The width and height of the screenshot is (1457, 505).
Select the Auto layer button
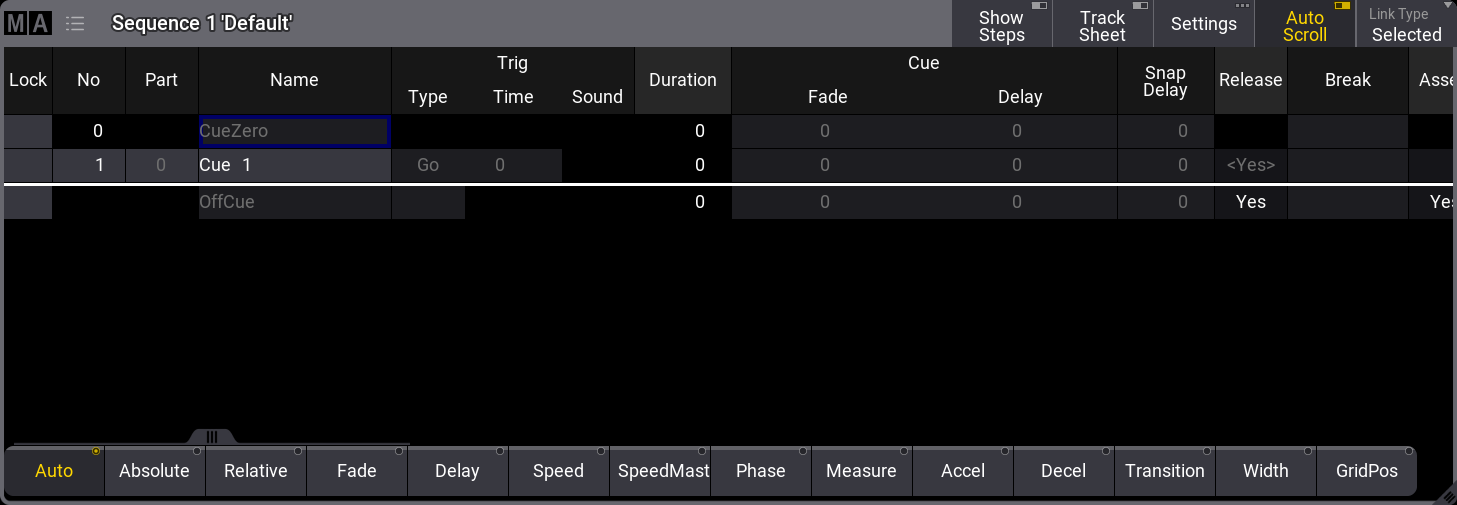tap(54, 471)
